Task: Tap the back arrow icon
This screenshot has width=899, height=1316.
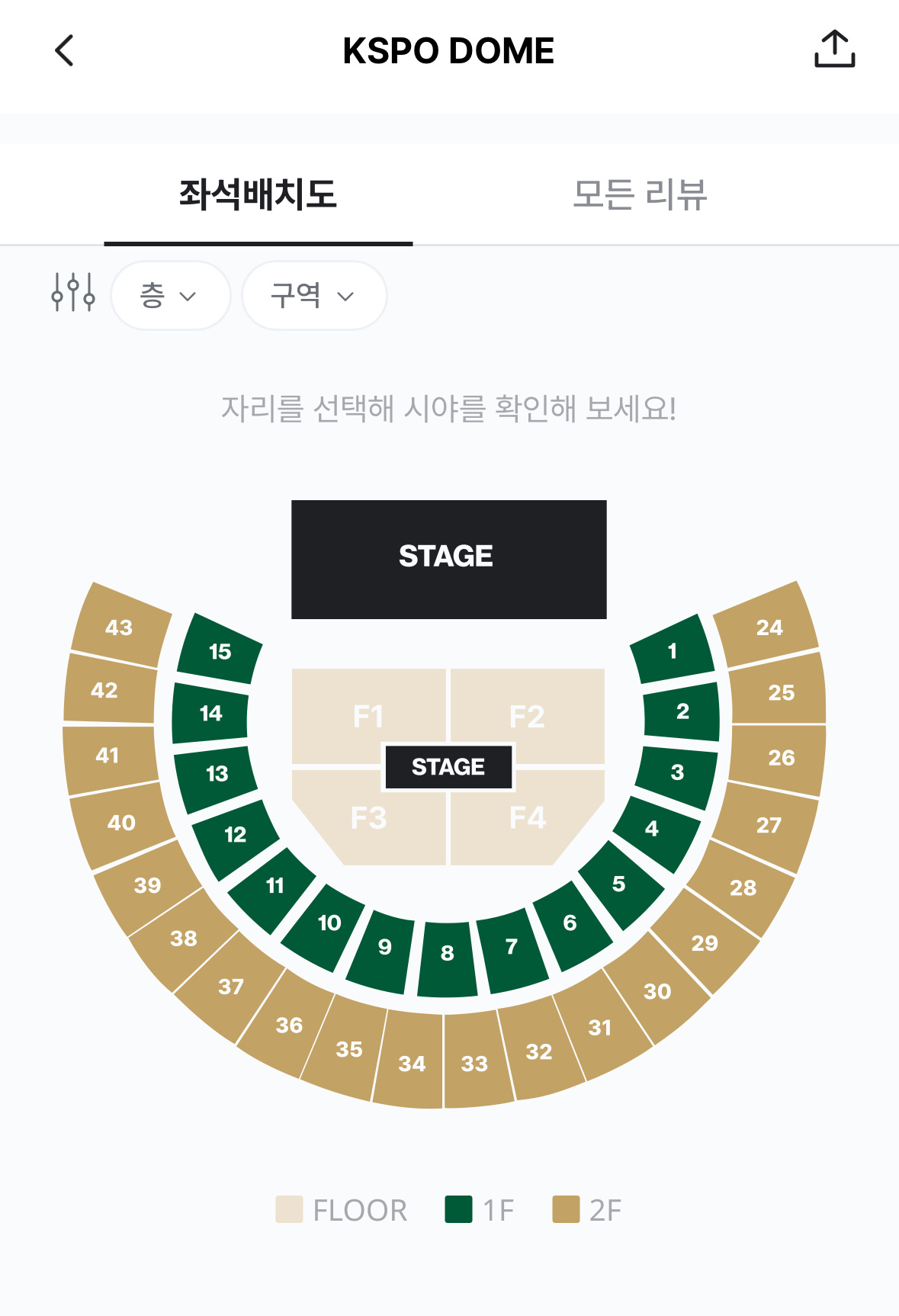Action: click(x=65, y=51)
